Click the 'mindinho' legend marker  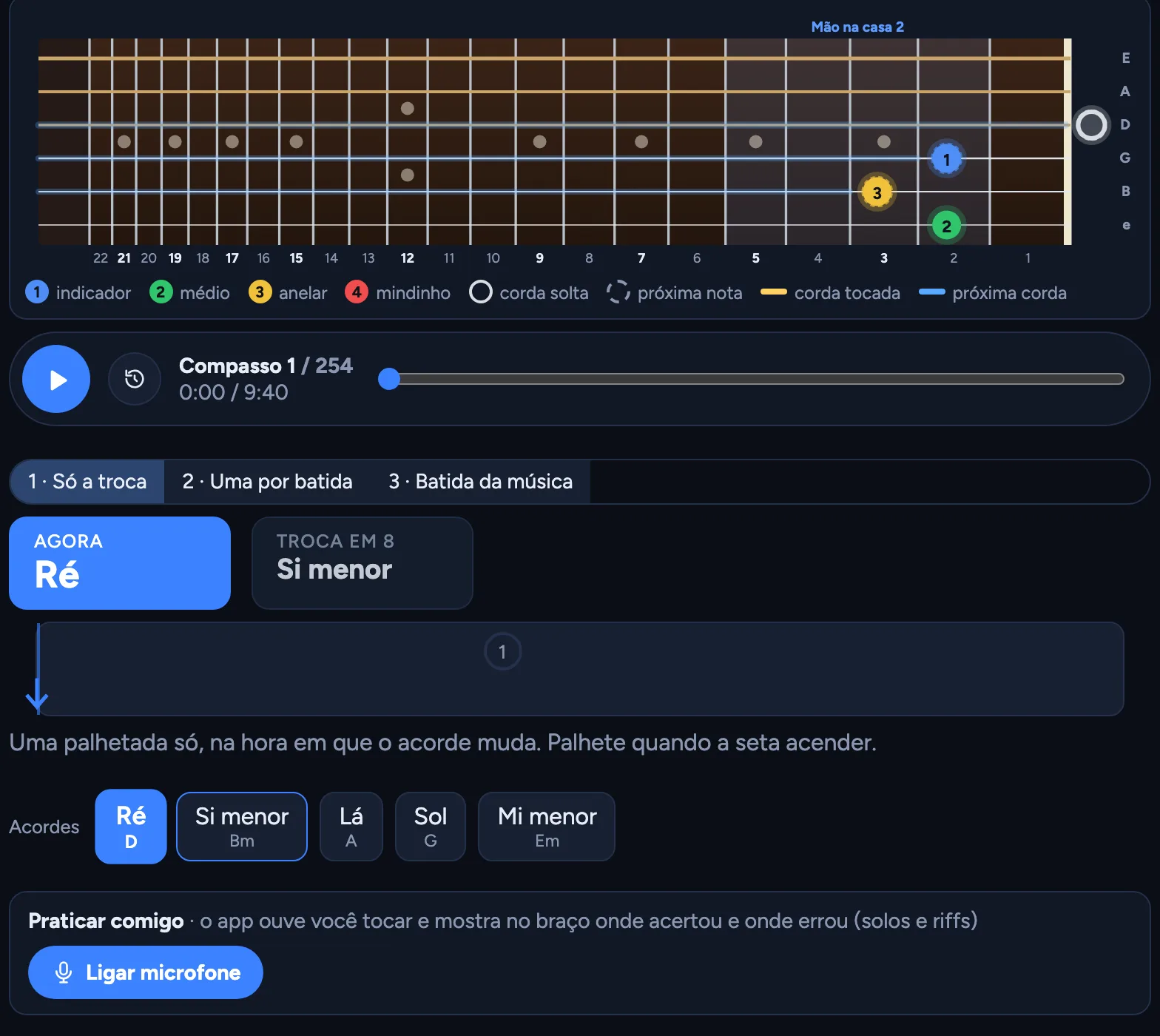(356, 292)
